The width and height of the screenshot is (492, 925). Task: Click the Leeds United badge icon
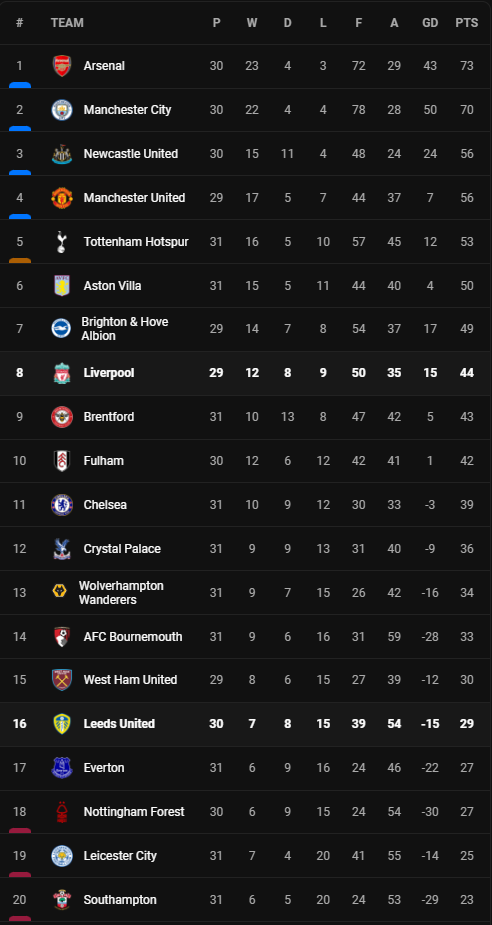61,724
